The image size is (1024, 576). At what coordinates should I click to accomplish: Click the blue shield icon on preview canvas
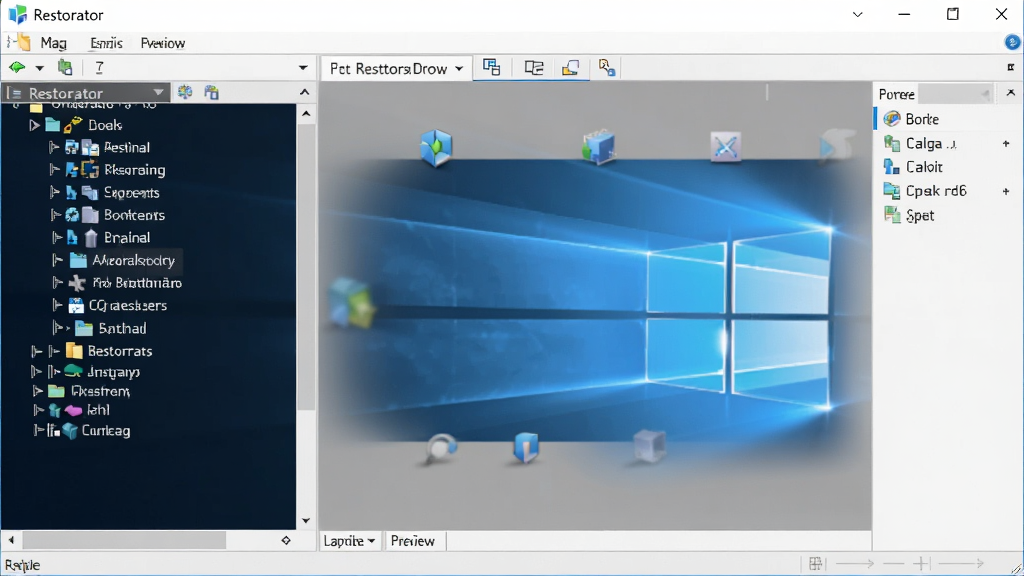pyautogui.click(x=526, y=447)
